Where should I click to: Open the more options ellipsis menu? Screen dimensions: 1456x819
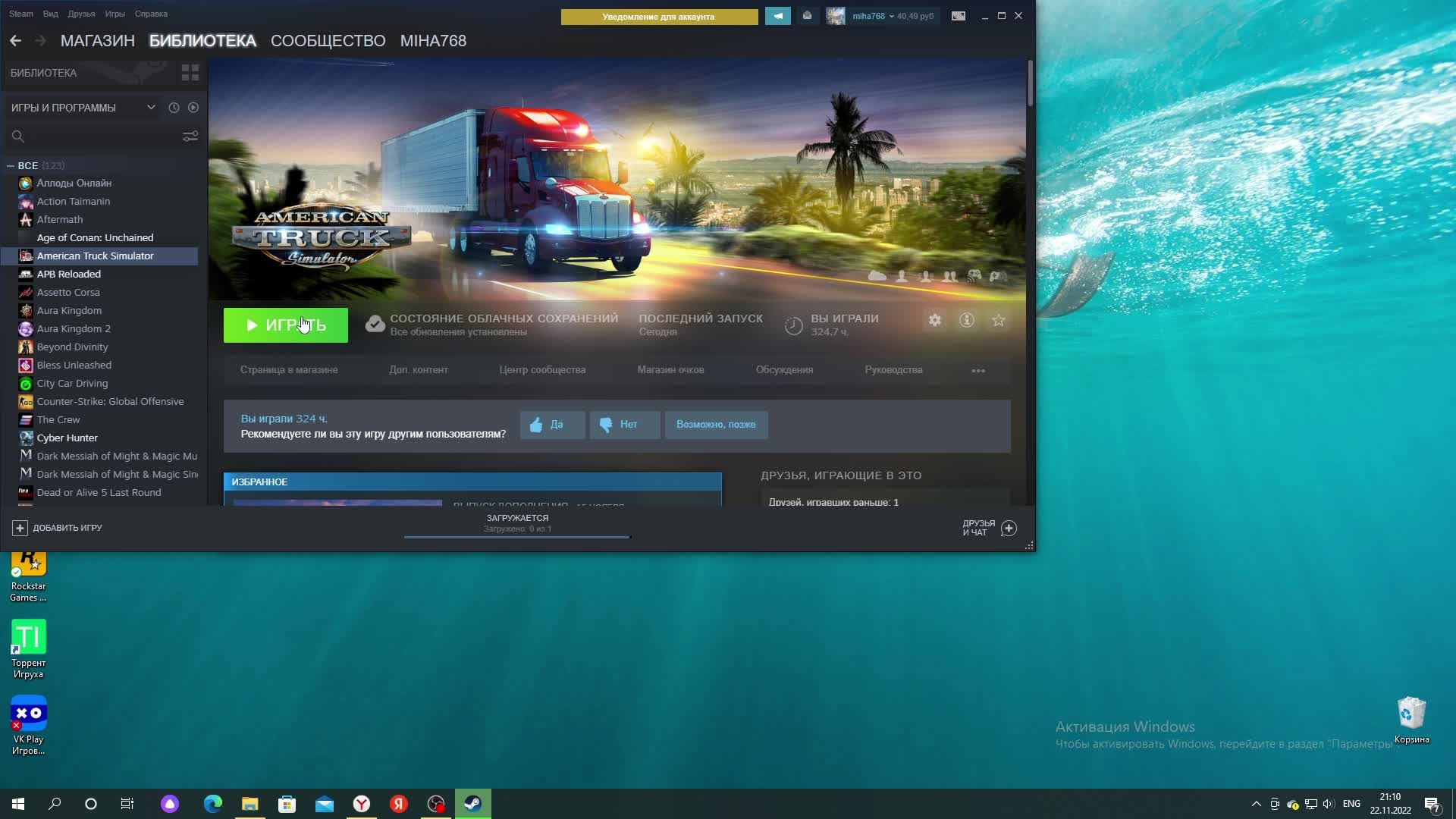pyautogui.click(x=978, y=371)
